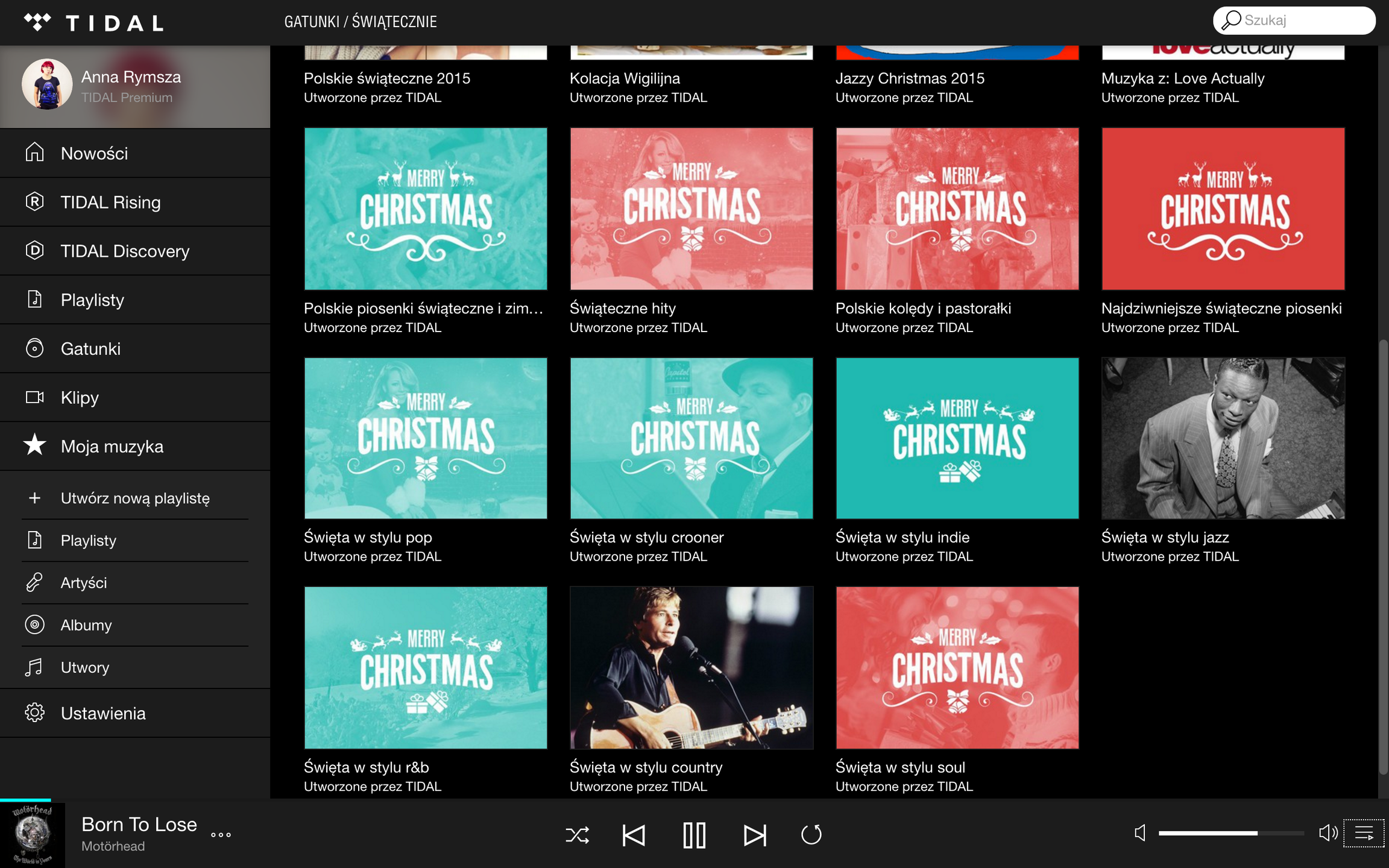
Task: Focus the Szukaj search field
Action: click(x=1294, y=20)
